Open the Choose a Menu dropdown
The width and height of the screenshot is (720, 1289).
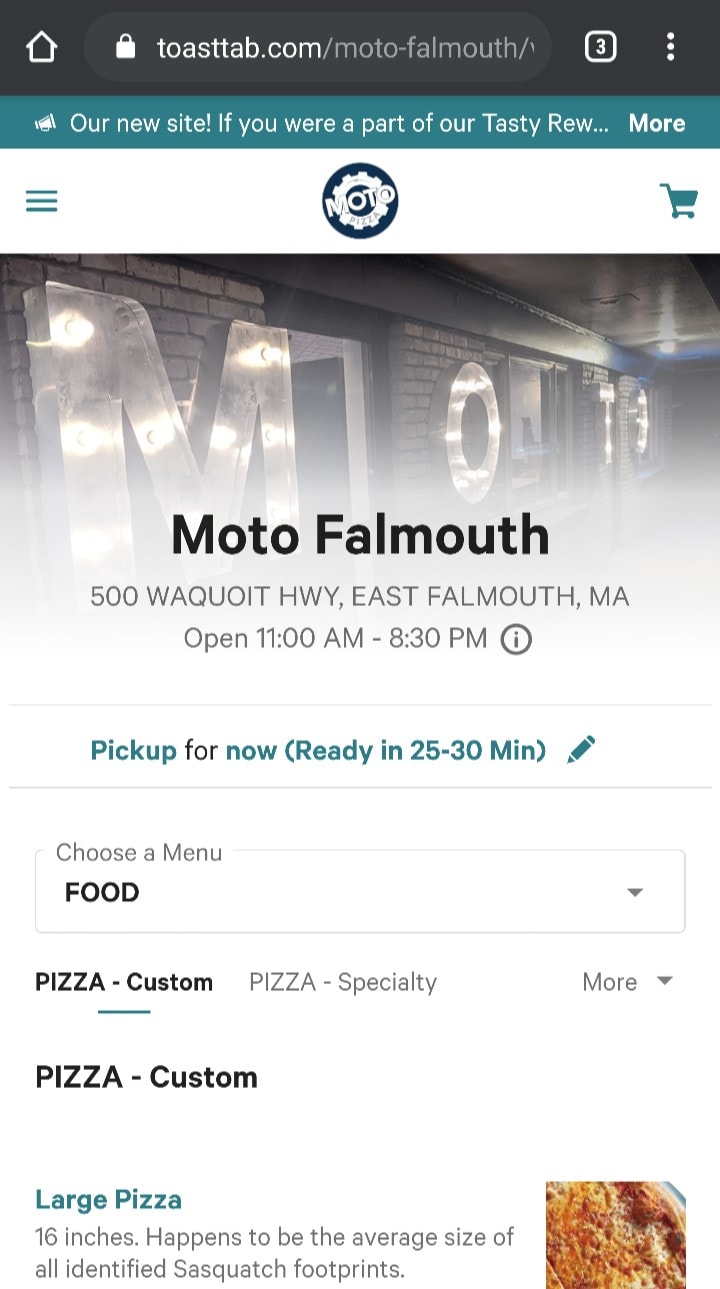(x=360, y=891)
